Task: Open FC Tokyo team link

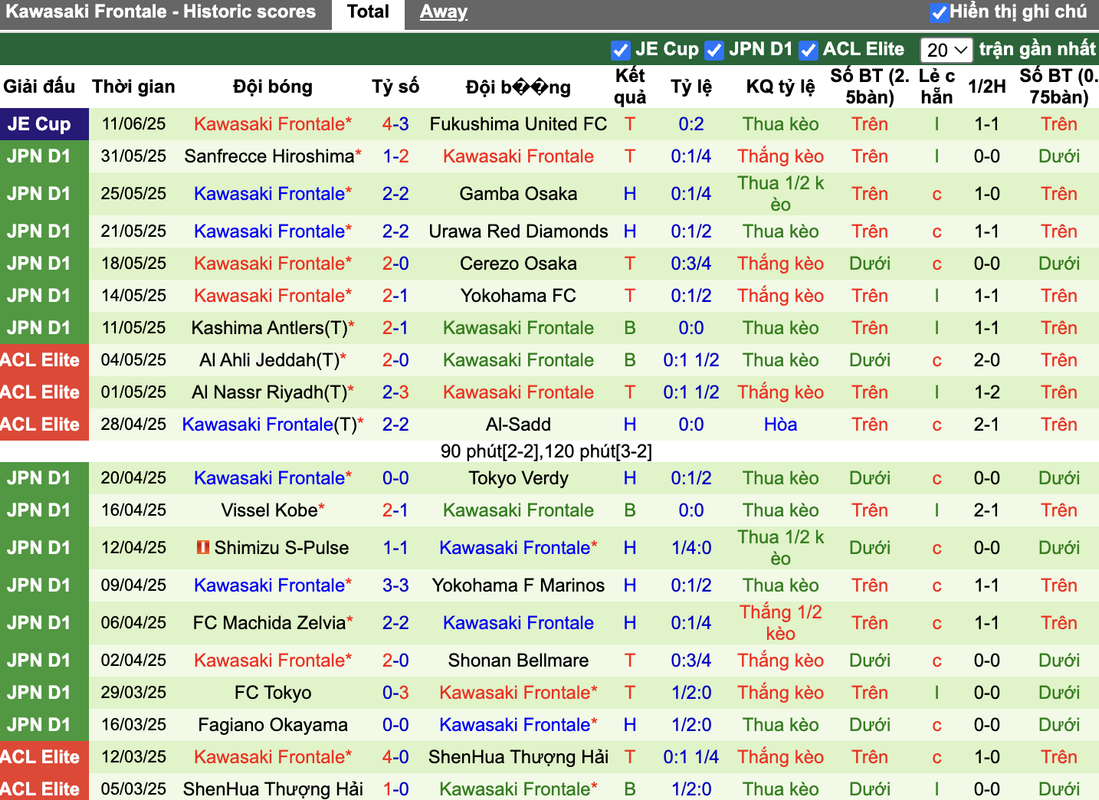Action: [x=273, y=693]
